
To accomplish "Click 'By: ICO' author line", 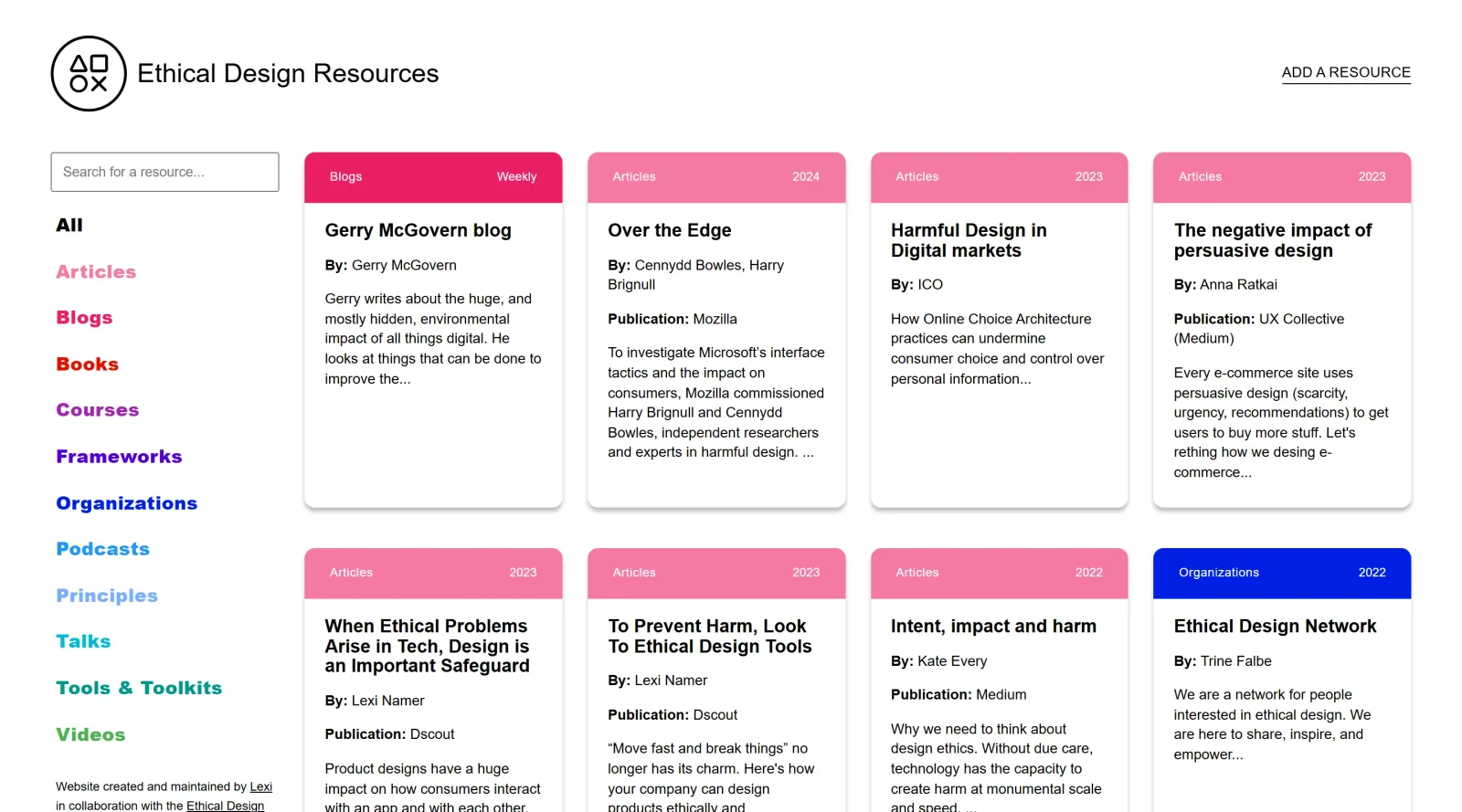I will tap(916, 284).
